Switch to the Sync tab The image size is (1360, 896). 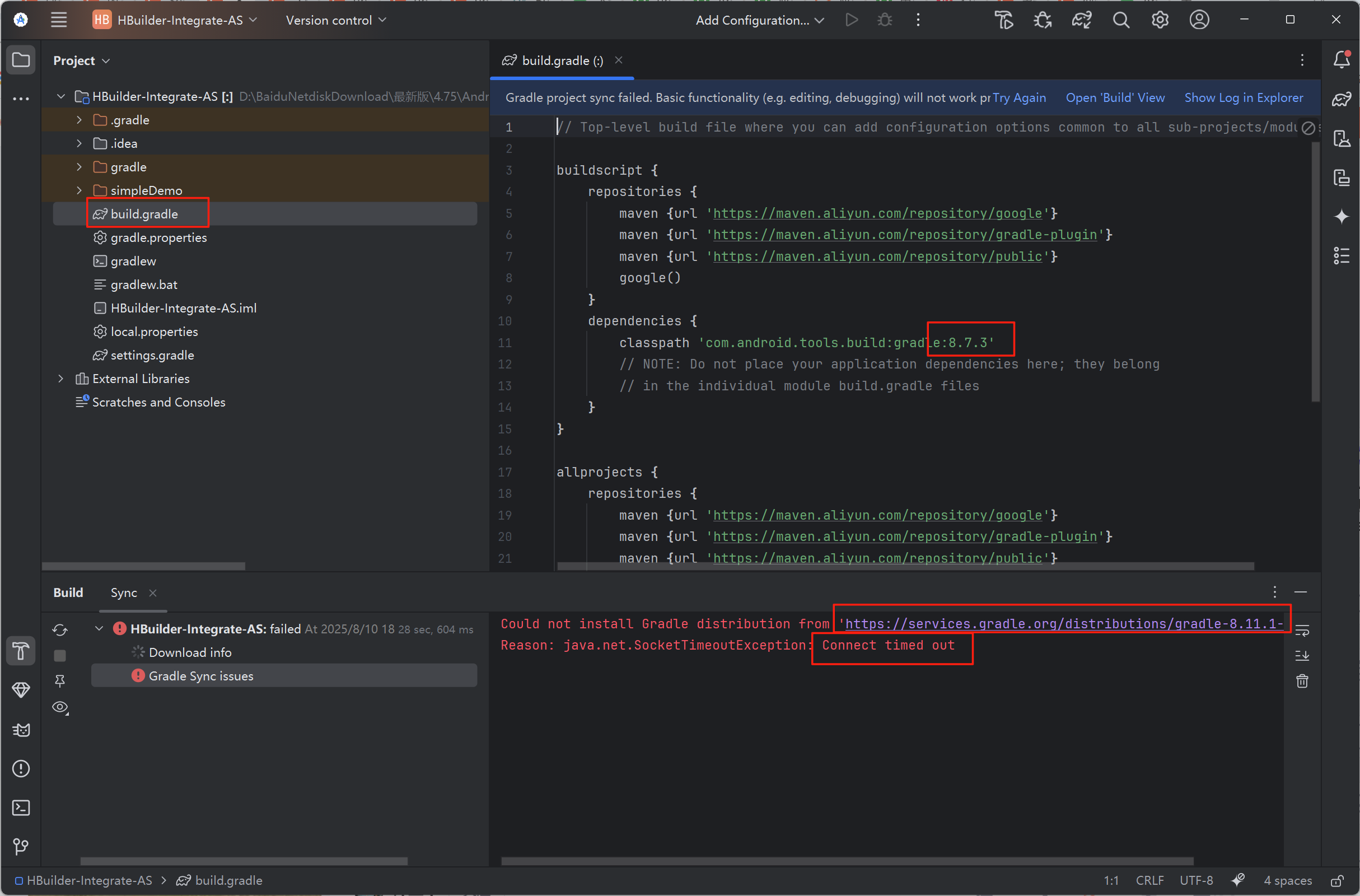(123, 592)
